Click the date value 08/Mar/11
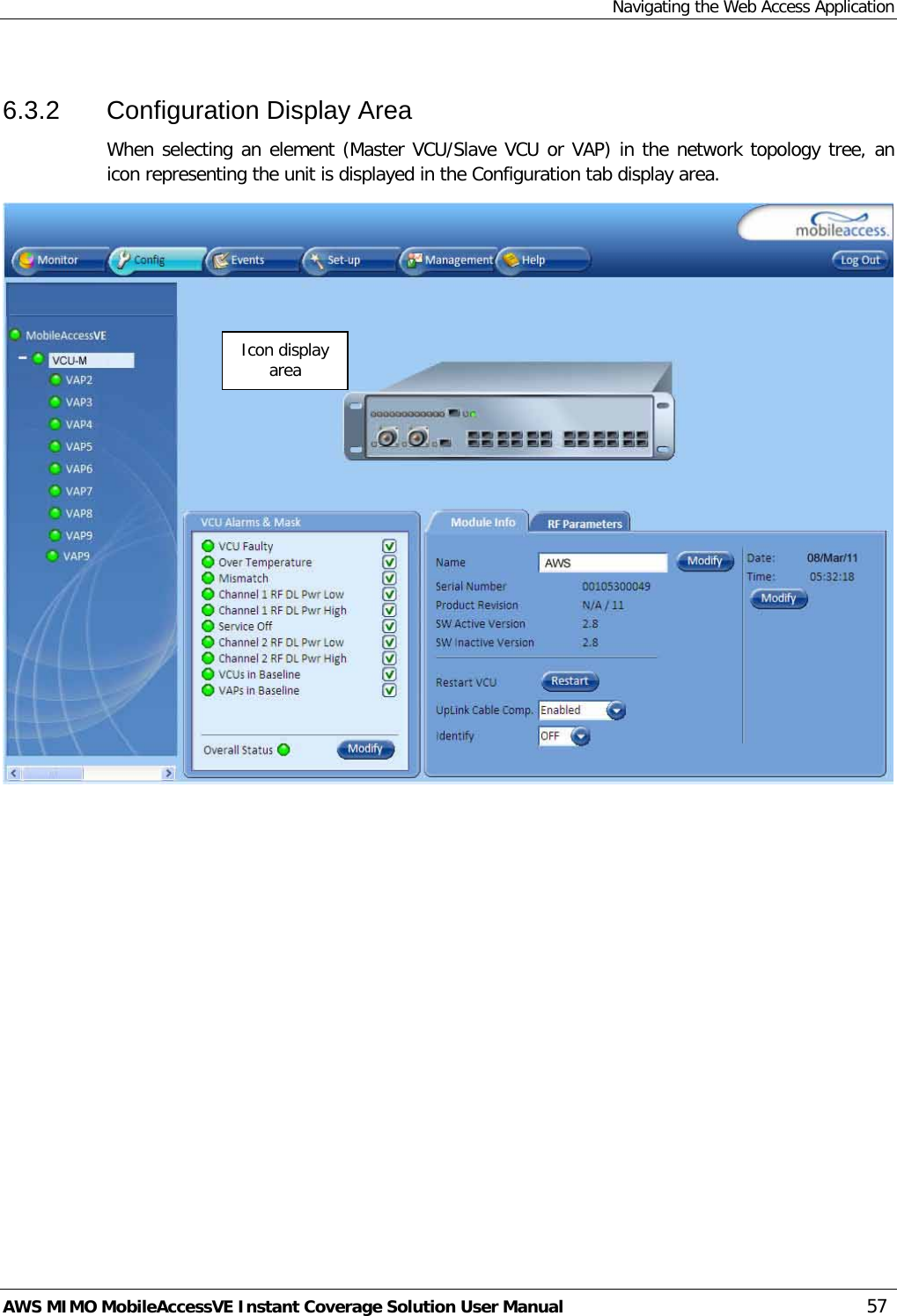Image resolution: width=897 pixels, height=1316 pixels. [x=832, y=558]
